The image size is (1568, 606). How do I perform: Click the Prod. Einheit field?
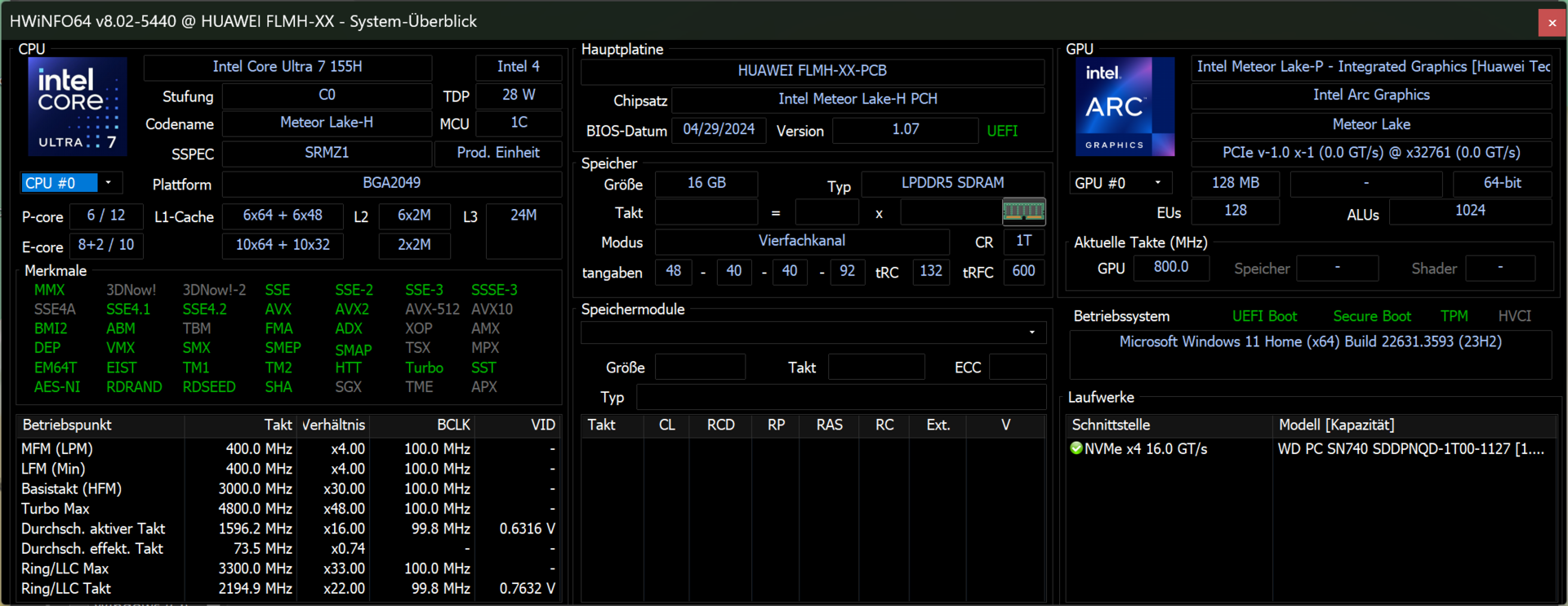(497, 153)
